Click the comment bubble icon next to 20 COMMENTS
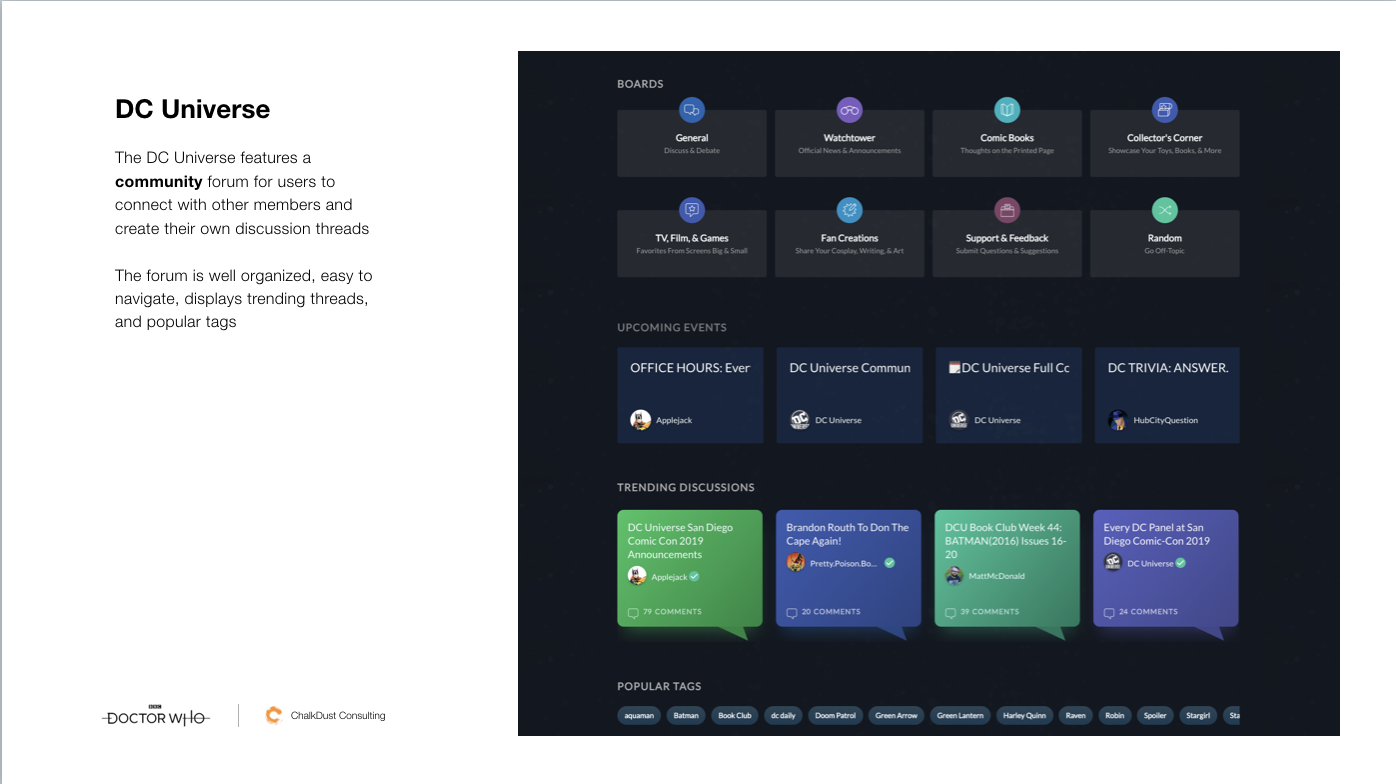The height and width of the screenshot is (784, 1396). (x=792, y=612)
